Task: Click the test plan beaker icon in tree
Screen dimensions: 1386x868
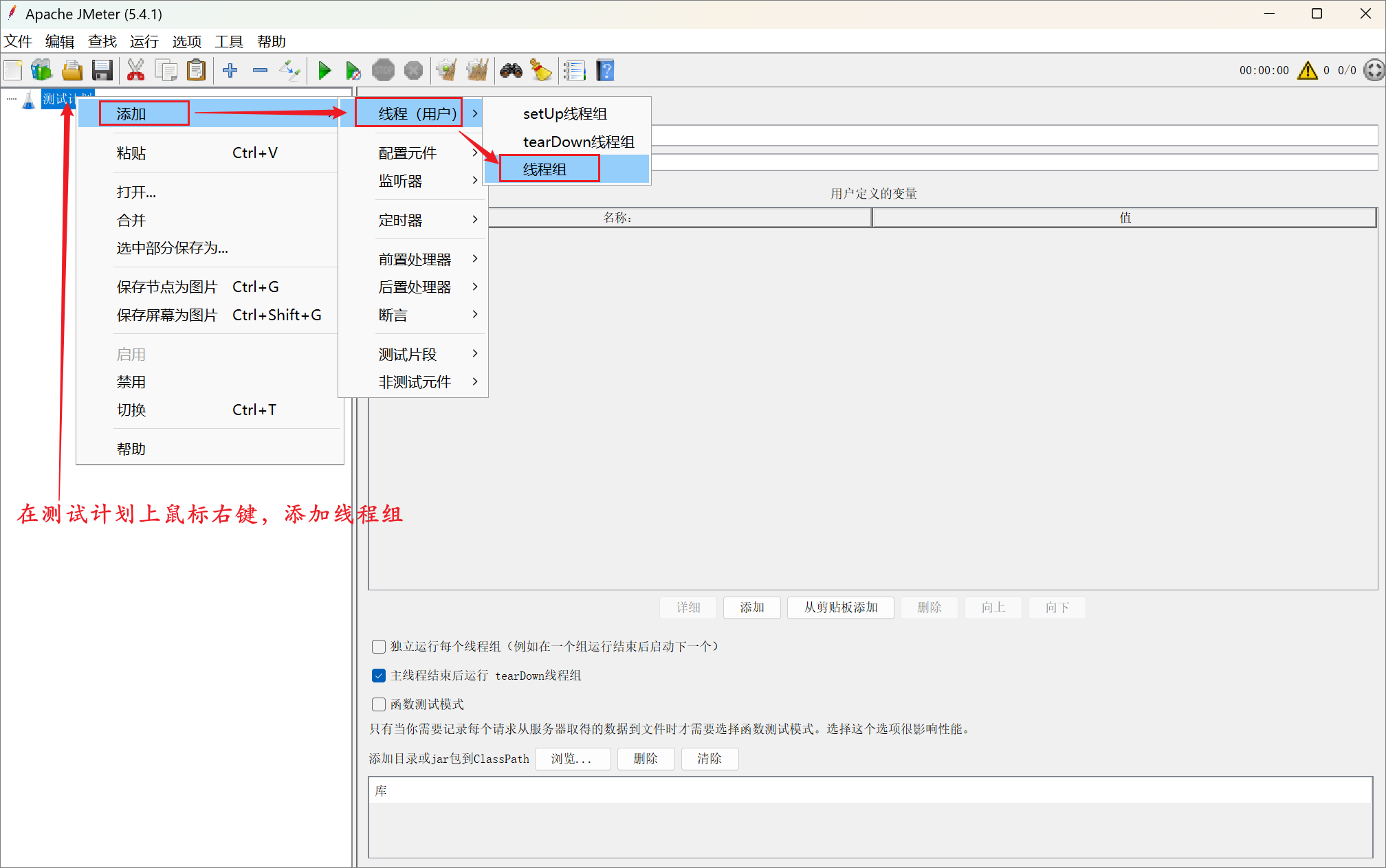Action: click(28, 100)
